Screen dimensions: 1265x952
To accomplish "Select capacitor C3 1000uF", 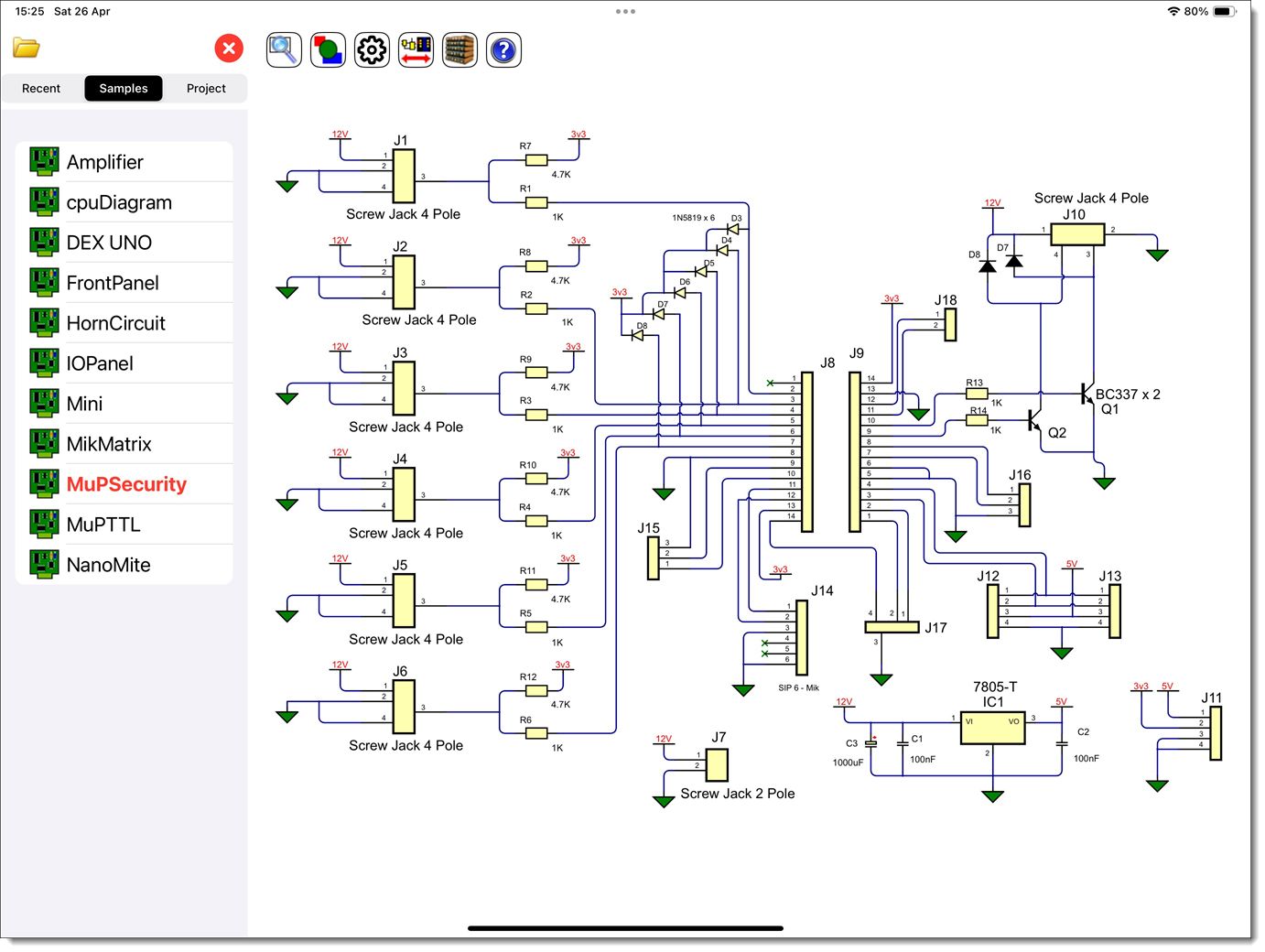I will click(871, 743).
